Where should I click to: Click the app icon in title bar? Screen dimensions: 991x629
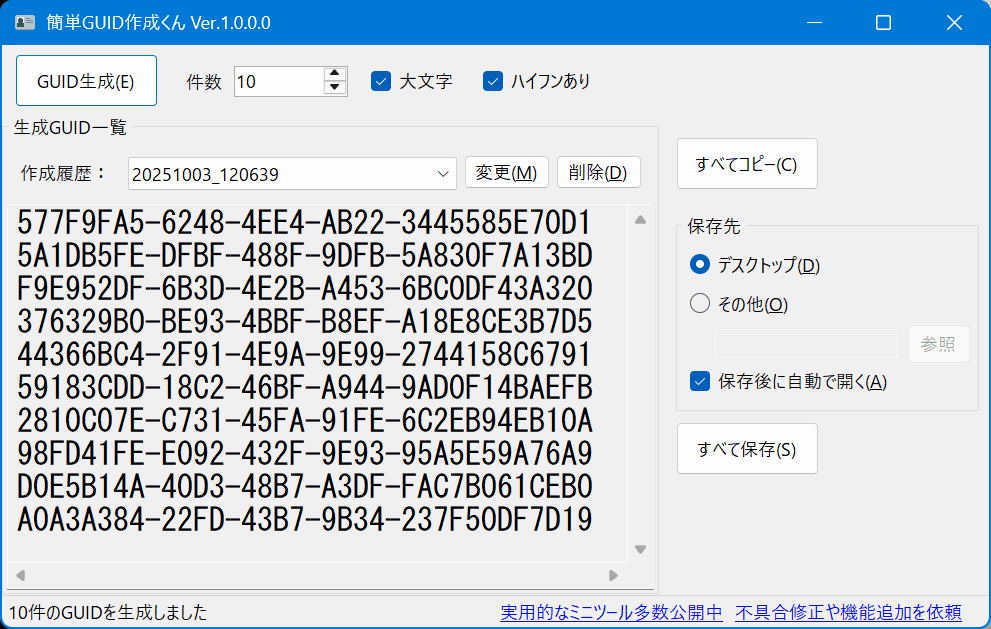coord(25,23)
